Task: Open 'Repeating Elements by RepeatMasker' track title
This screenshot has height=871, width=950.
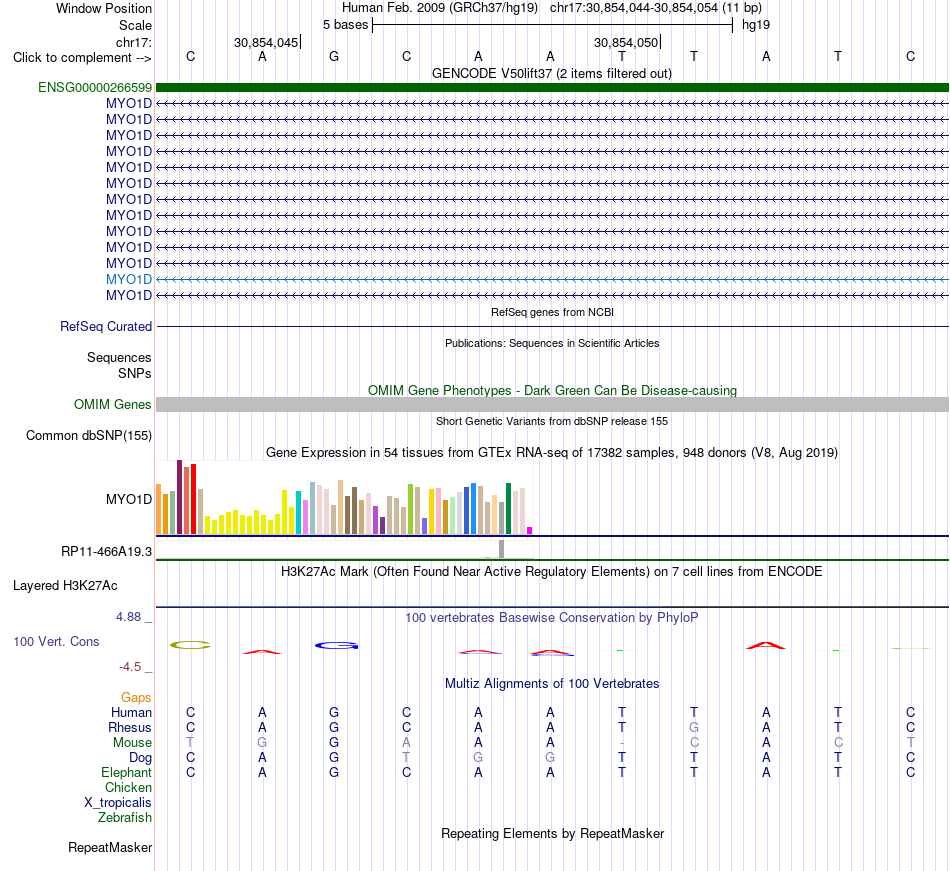Action: (552, 834)
